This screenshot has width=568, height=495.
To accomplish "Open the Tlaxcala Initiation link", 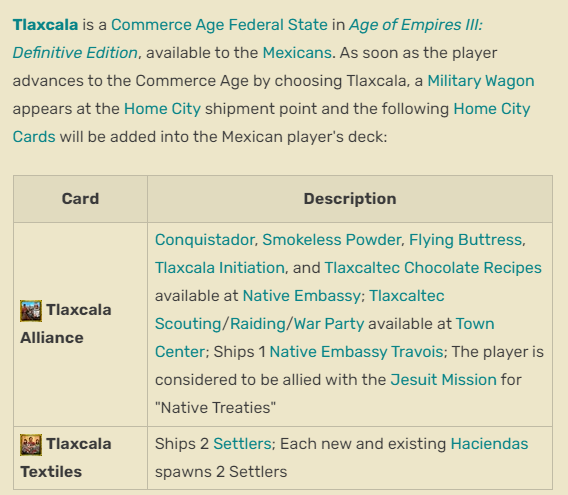I will pos(220,268).
